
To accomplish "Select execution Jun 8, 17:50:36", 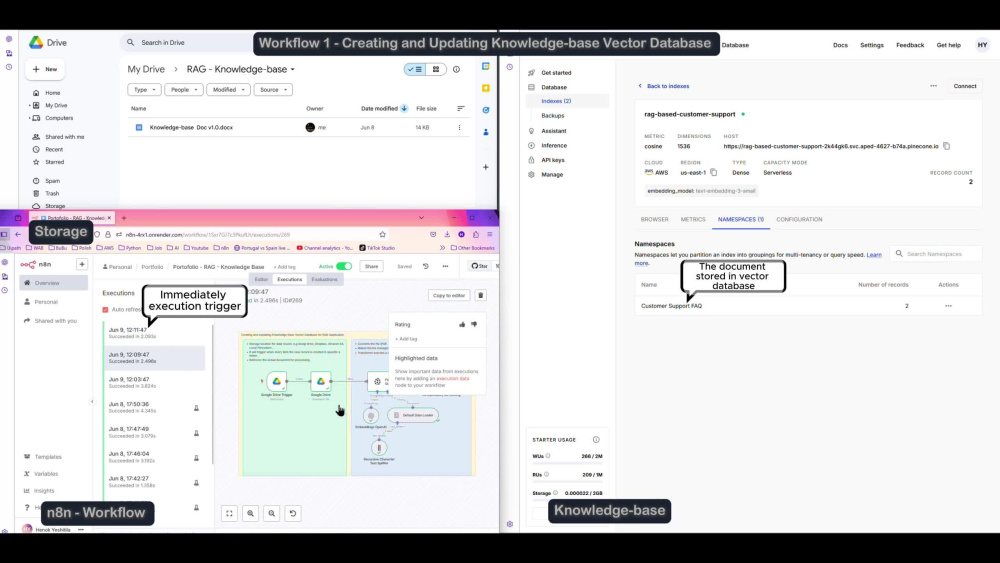I will tap(154, 407).
